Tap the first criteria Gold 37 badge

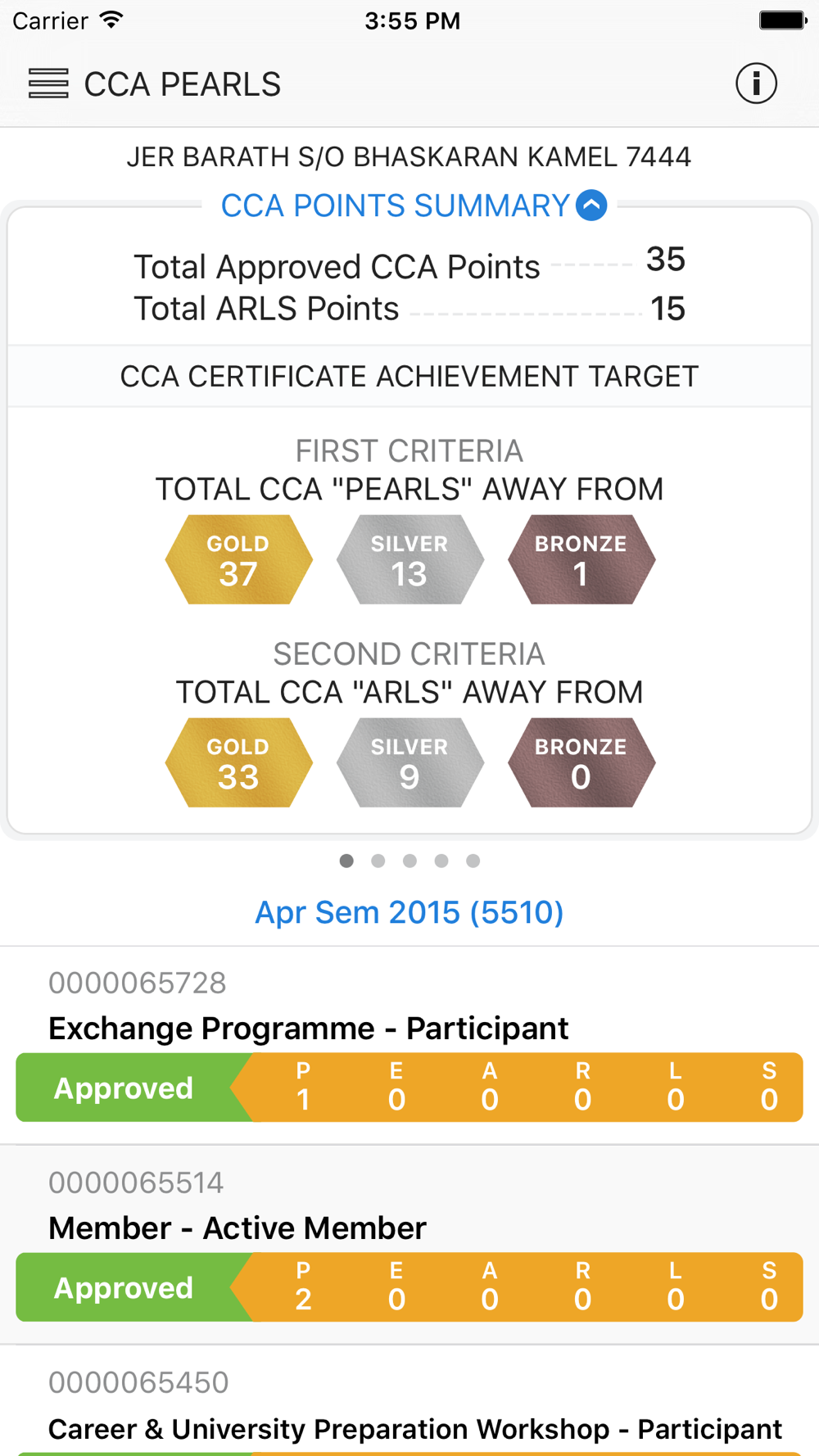(238, 559)
